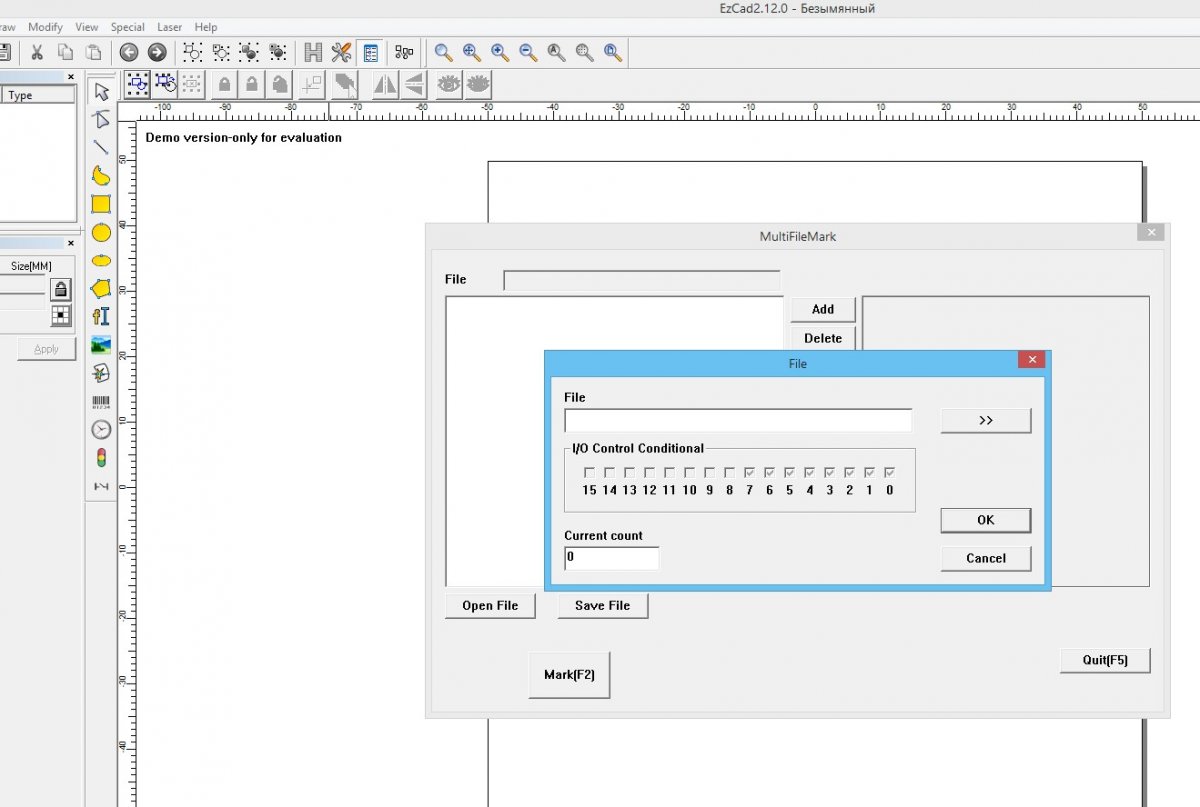Choose the barcode tool
Screen dimensions: 1200x807
(101, 402)
